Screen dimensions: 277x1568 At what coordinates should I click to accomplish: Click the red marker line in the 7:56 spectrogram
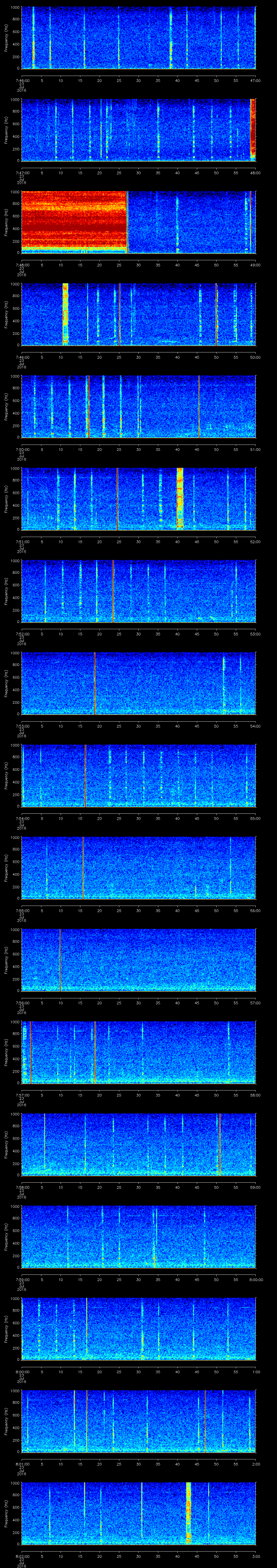(60, 960)
